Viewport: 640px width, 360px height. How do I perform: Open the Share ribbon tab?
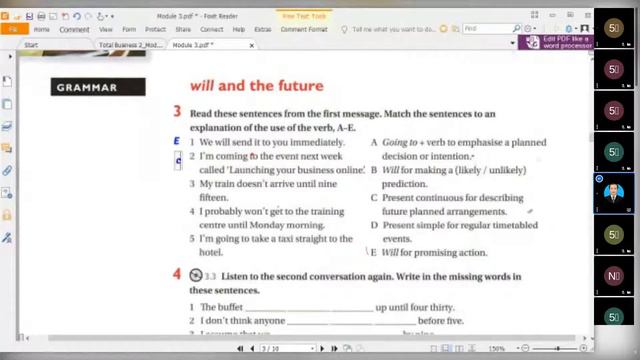pos(183,29)
